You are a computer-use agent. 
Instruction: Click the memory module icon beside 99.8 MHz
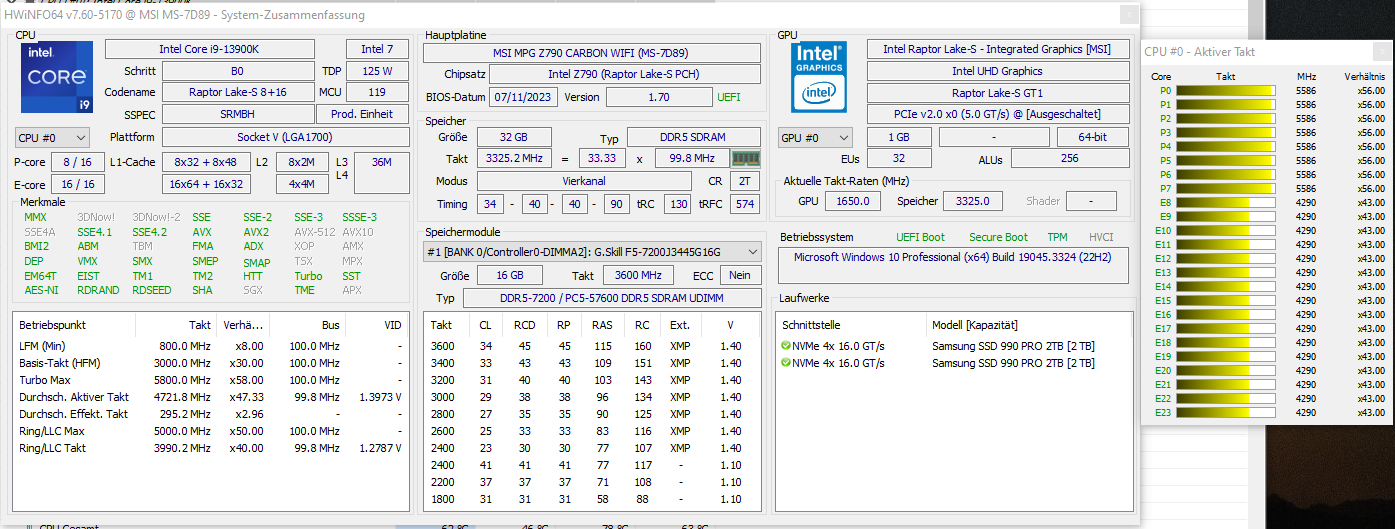(746, 158)
